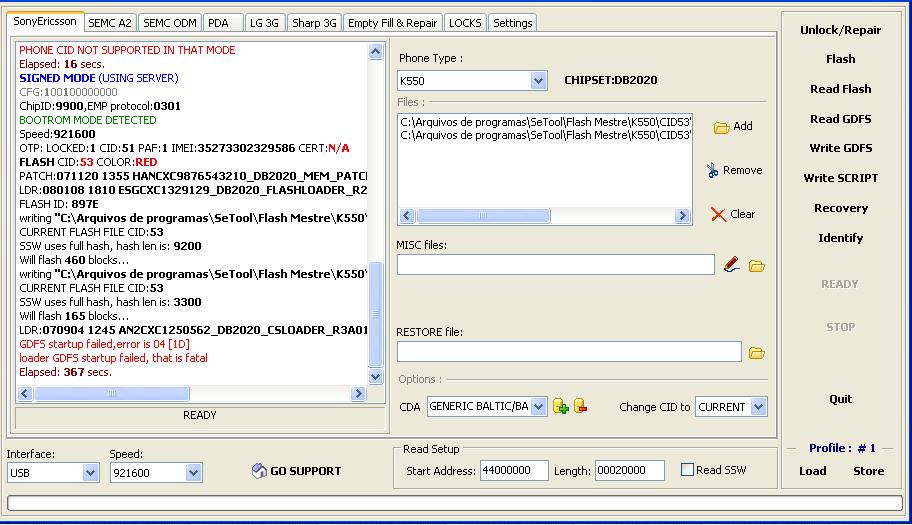The image size is (912, 525).
Task: Open the Empty Fill & Repair tab
Action: coord(393,23)
